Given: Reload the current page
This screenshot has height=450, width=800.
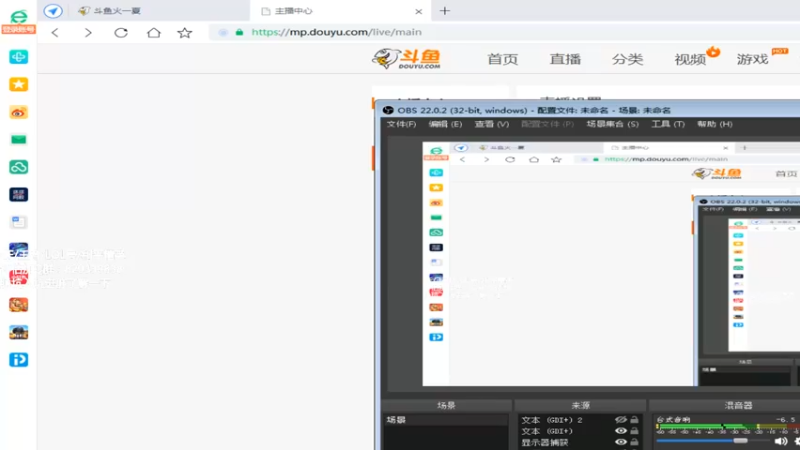Looking at the screenshot, I should click(121, 33).
